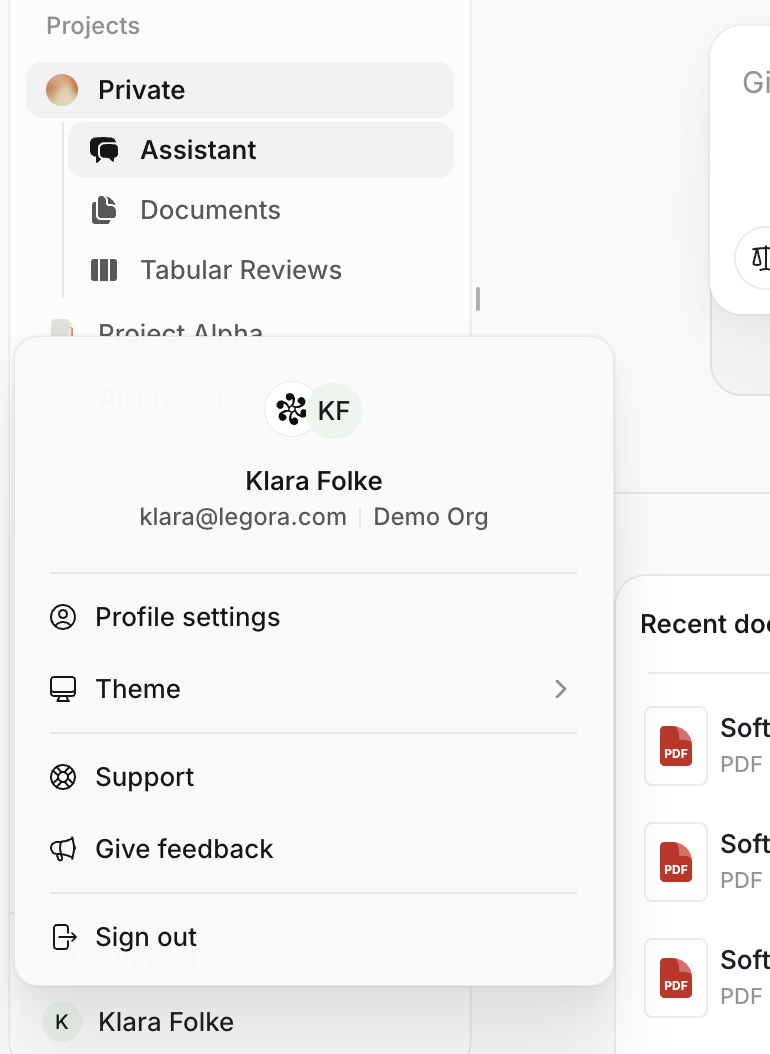Choose Profile settings from the menu
This screenshot has width=770, height=1054.
[187, 617]
